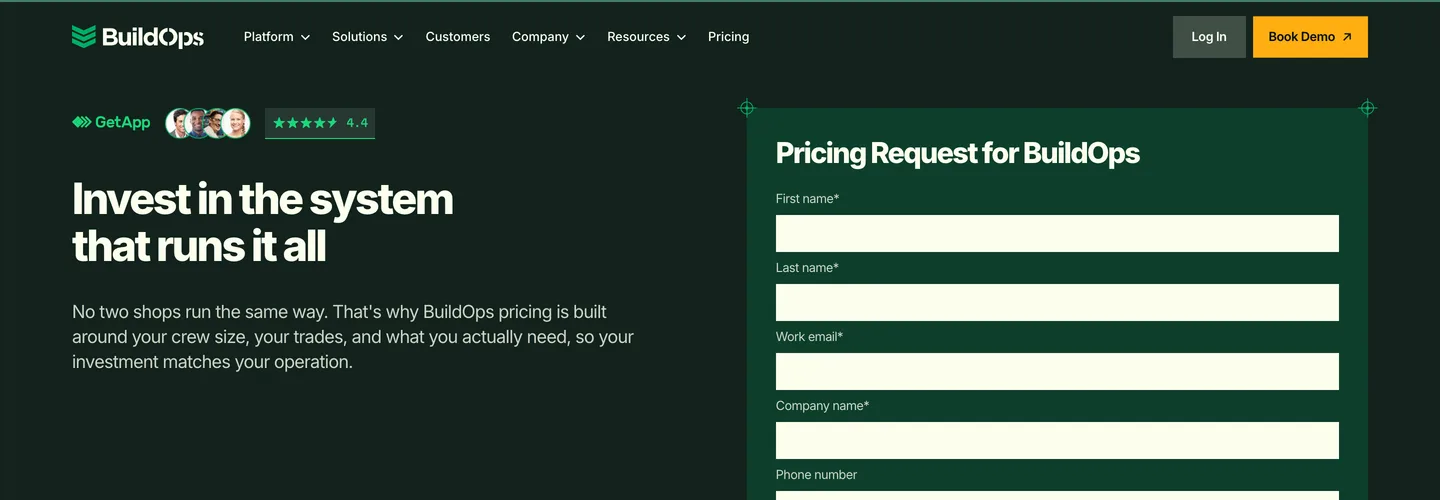
Task: Click the reviewer avatars group
Action: [207, 123]
